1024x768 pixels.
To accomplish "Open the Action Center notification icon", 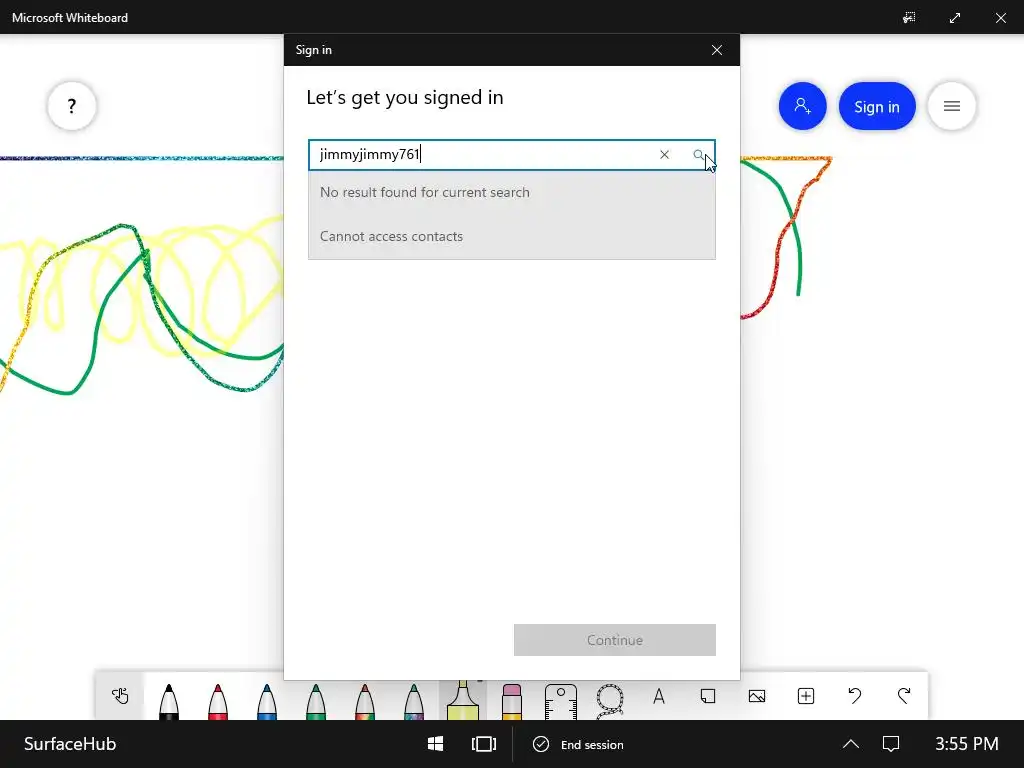I will (891, 744).
